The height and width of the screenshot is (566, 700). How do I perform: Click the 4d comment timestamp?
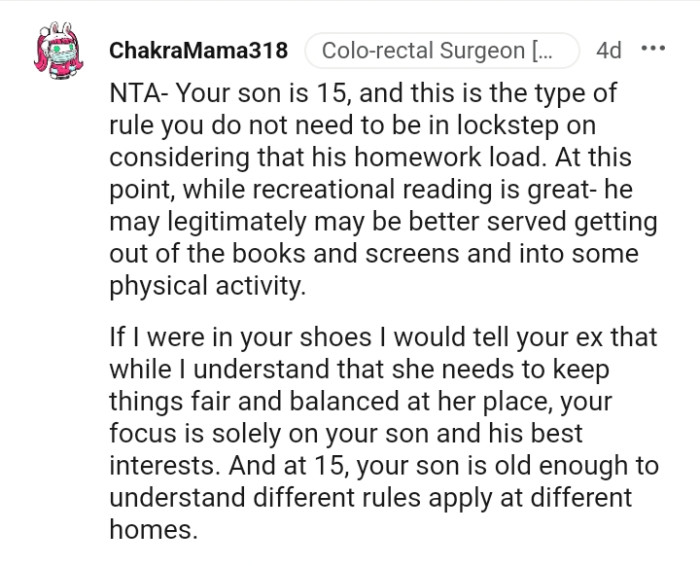tap(608, 50)
